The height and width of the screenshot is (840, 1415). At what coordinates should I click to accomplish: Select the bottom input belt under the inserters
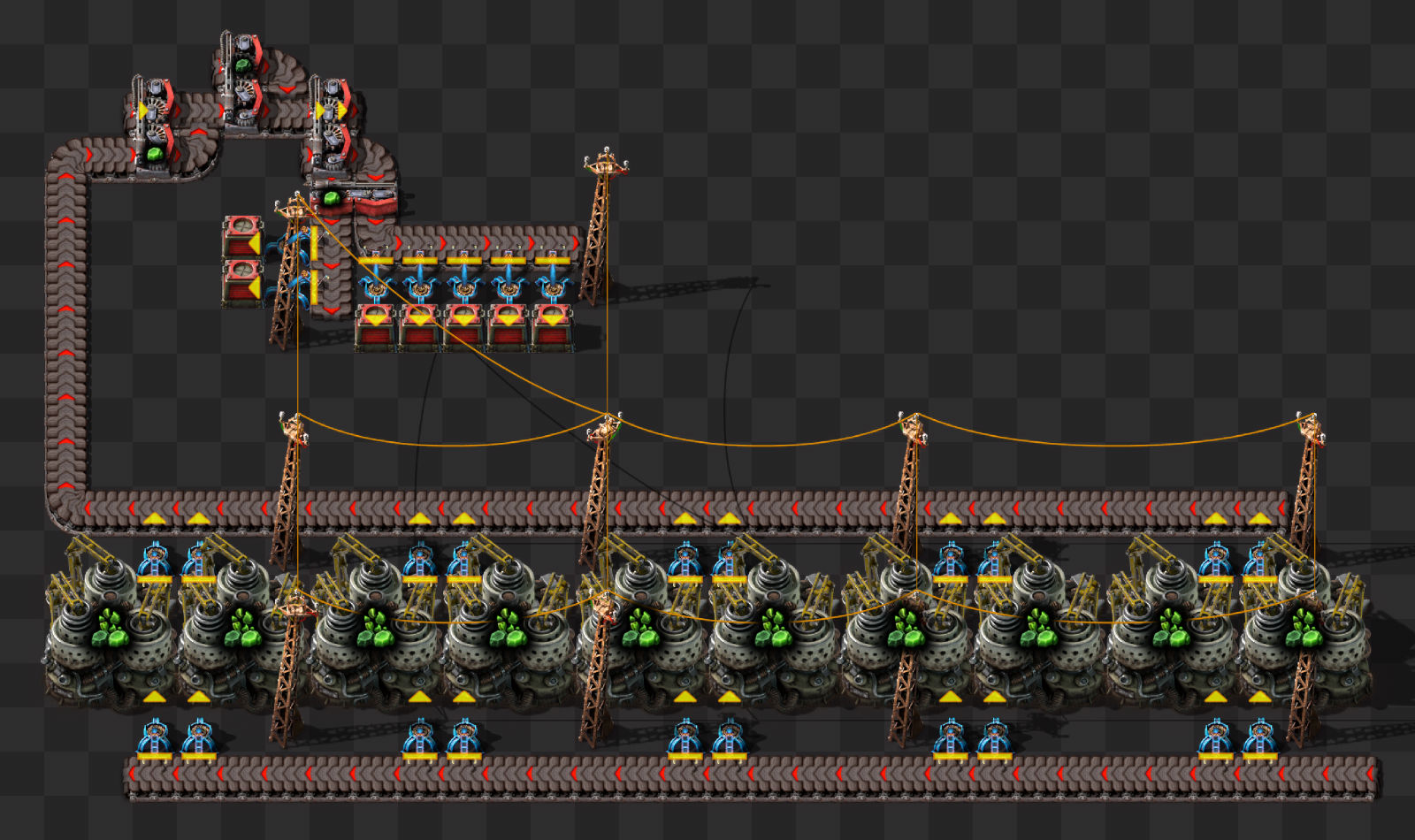tap(752, 776)
